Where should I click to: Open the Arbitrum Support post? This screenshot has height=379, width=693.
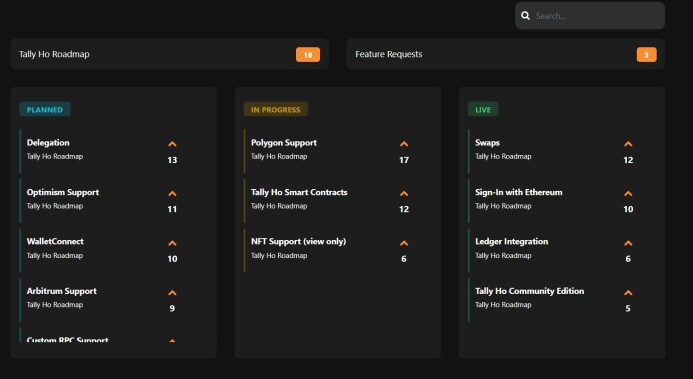tap(61, 291)
